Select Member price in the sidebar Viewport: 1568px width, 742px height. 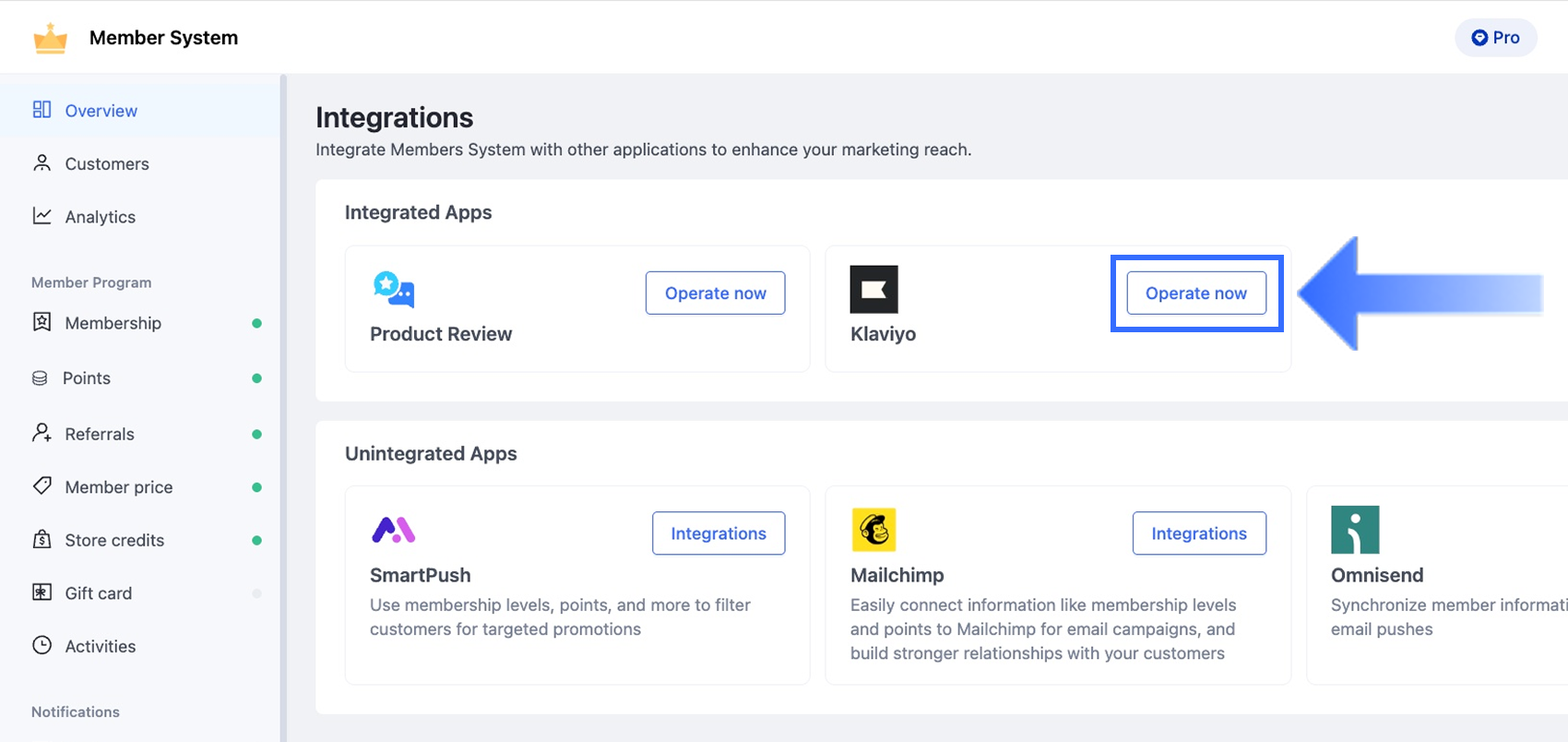point(118,487)
